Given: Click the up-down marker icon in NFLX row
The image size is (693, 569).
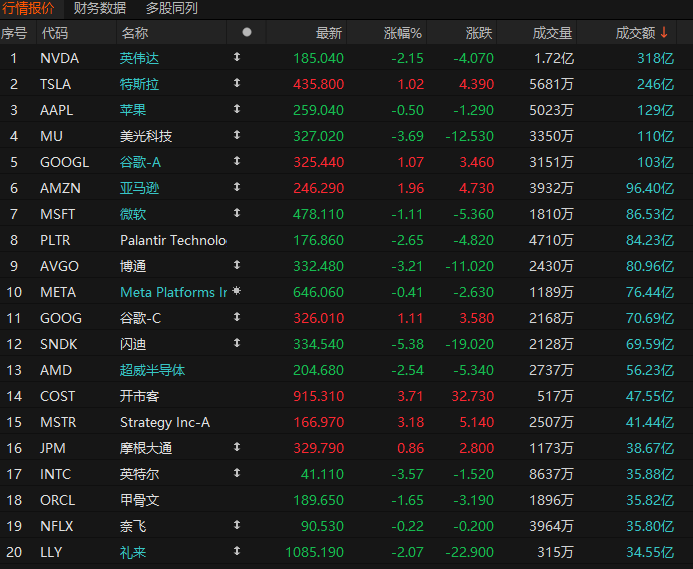Looking at the screenshot, I should click(237, 525).
